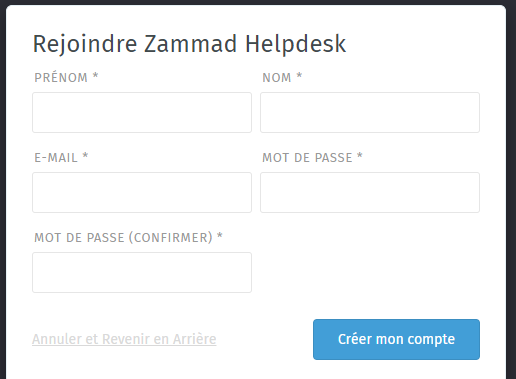Viewport: 516px width, 379px height.
Task: Select the Nom input box
Action: (x=370, y=113)
